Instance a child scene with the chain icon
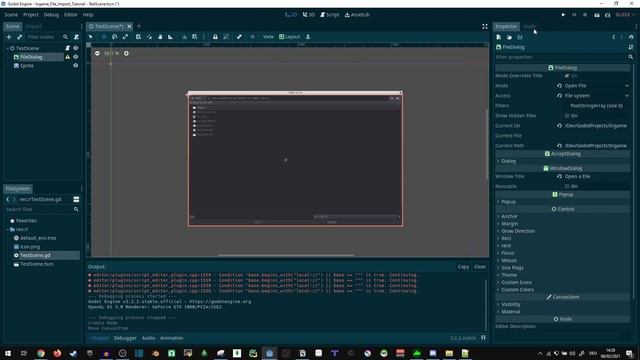The image size is (640, 360). tap(19, 37)
